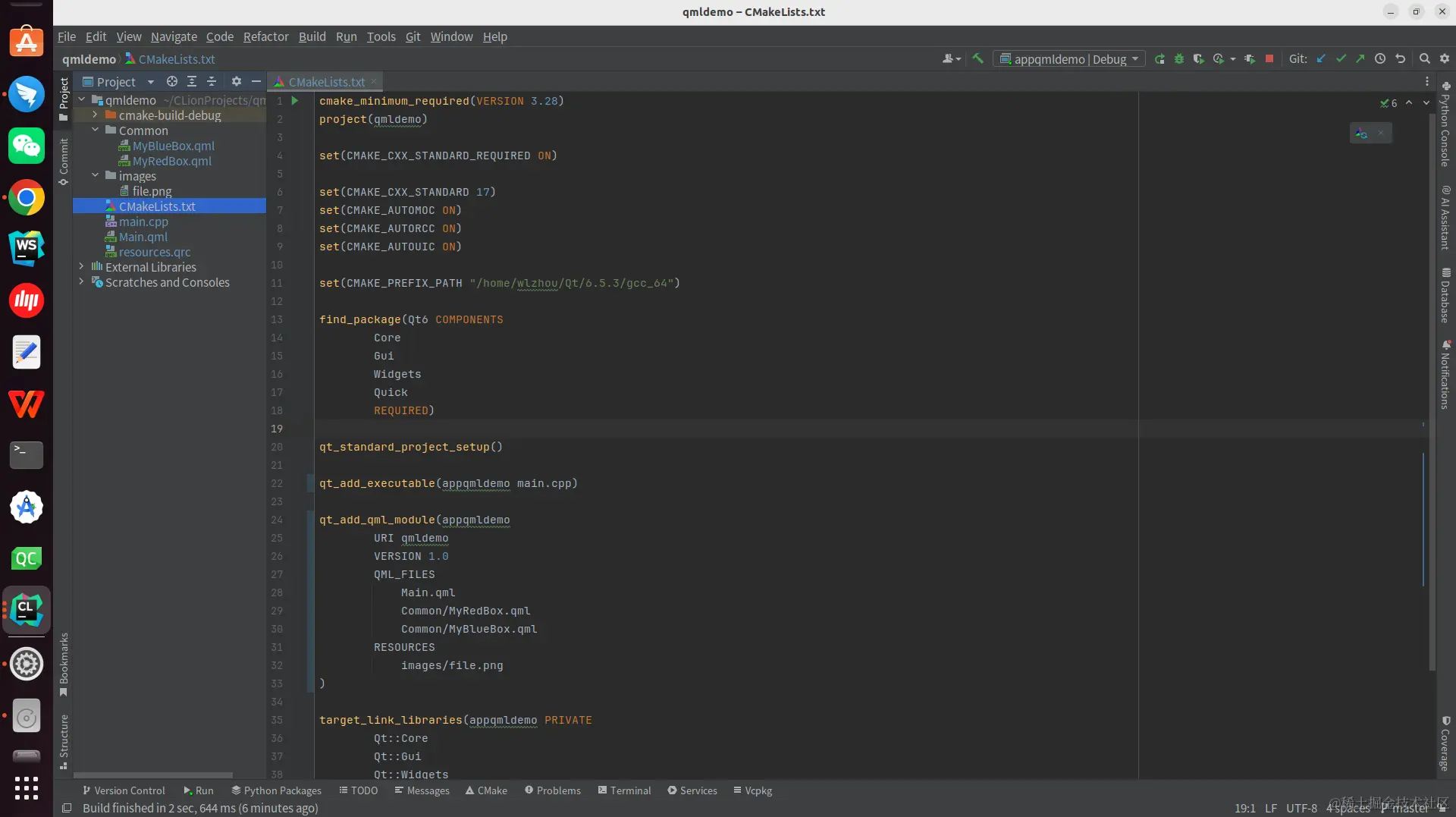Run the appqmldemo configuration

click(x=1161, y=58)
